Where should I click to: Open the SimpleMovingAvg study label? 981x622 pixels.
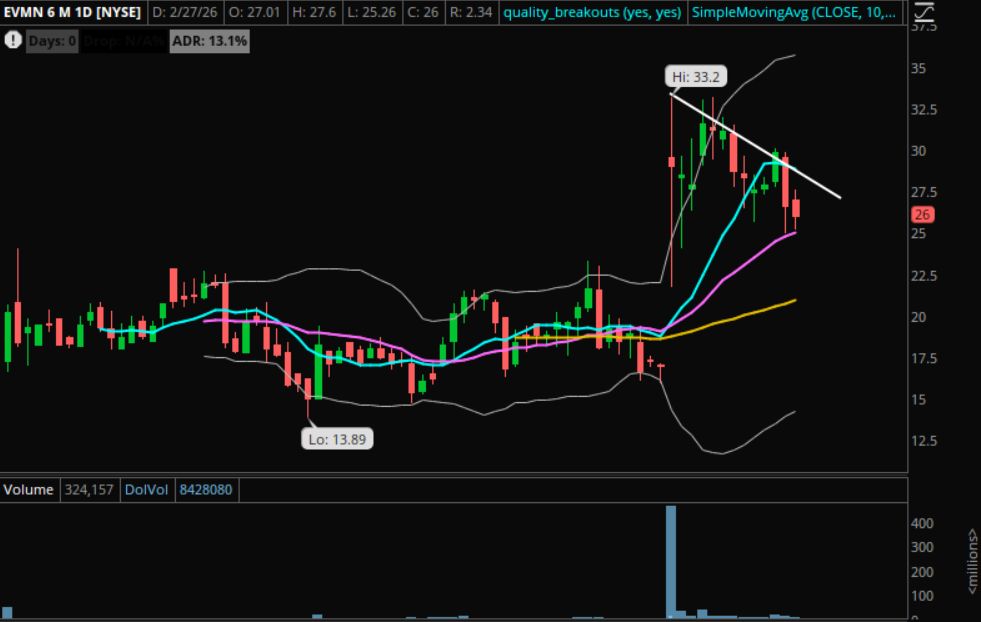click(x=794, y=13)
